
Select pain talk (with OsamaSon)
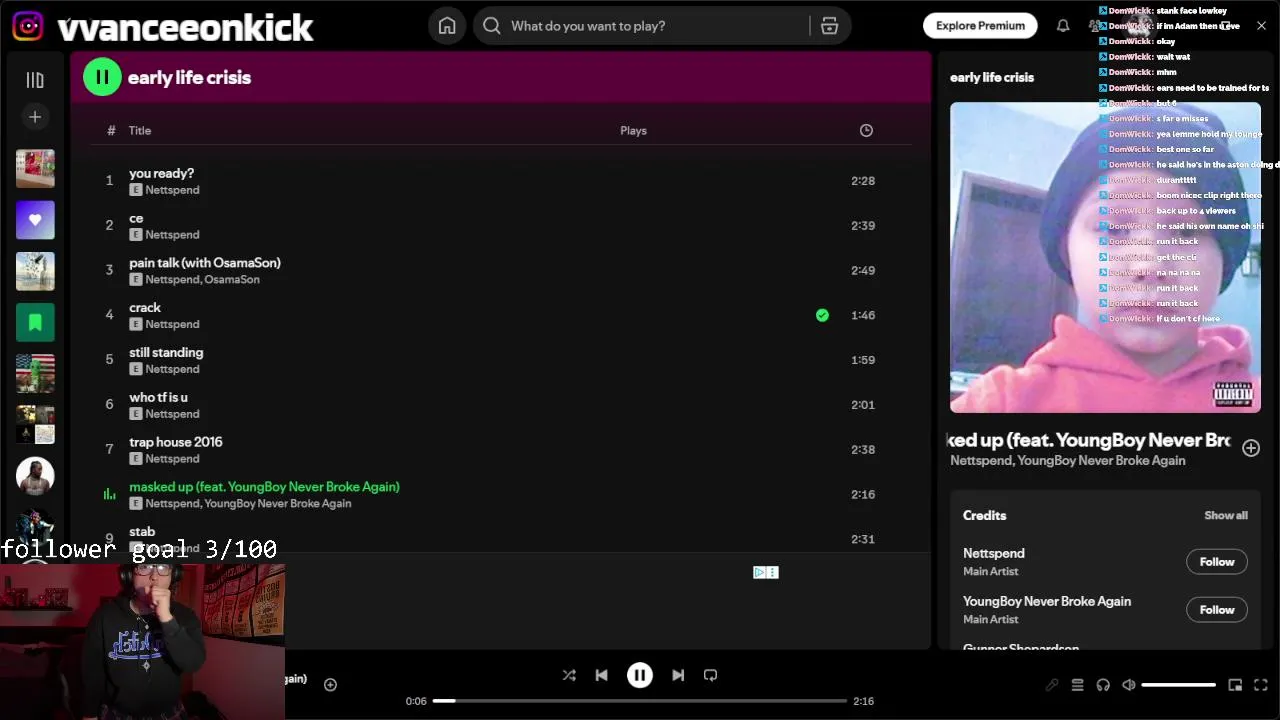click(x=205, y=263)
